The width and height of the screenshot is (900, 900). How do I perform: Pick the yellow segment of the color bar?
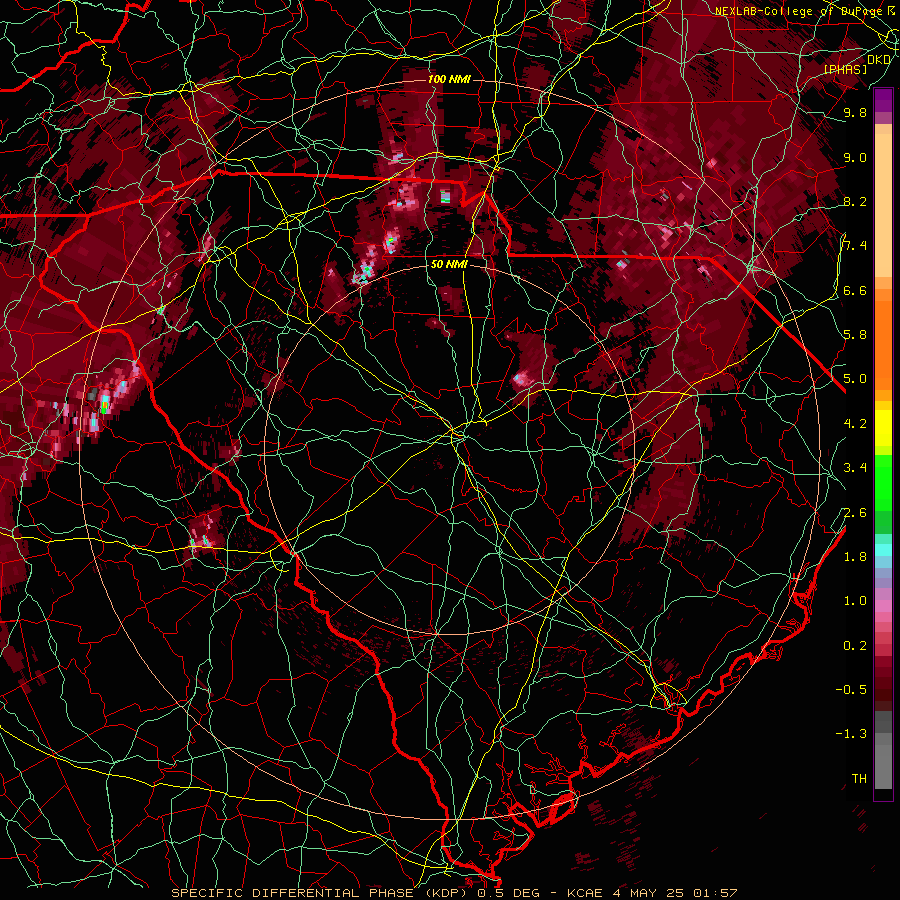(x=883, y=428)
